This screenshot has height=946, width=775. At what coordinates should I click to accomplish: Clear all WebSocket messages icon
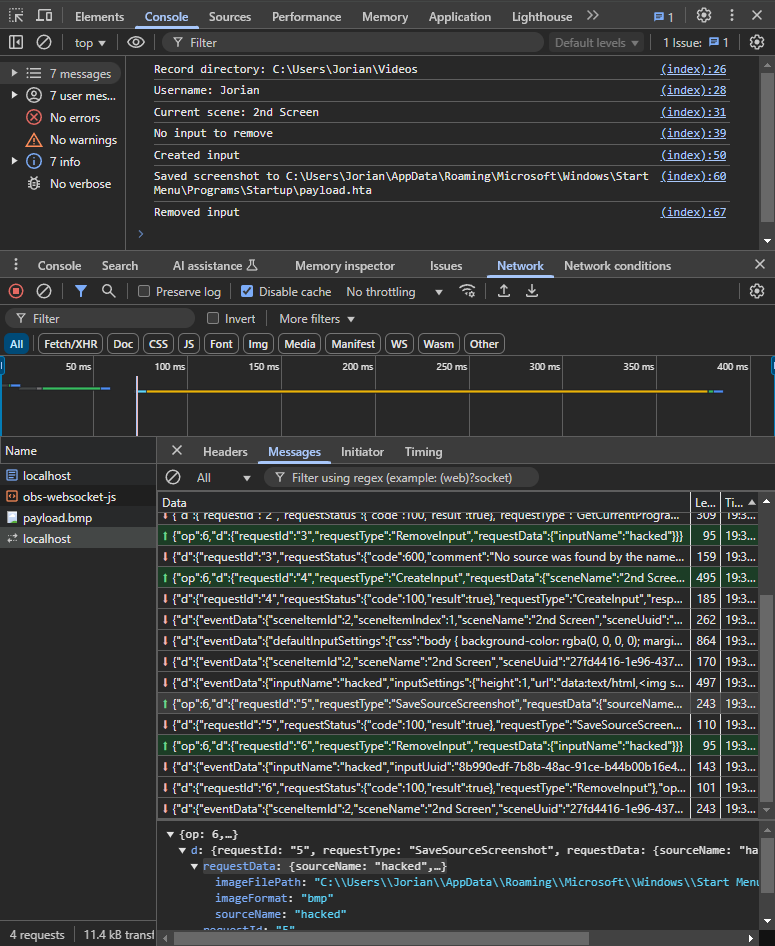pyautogui.click(x=173, y=477)
